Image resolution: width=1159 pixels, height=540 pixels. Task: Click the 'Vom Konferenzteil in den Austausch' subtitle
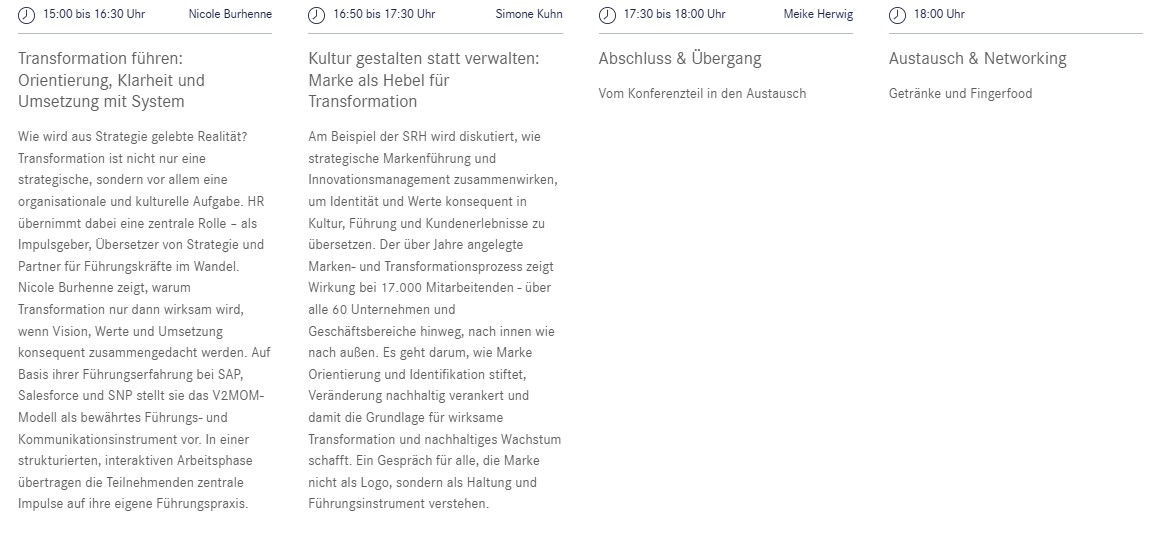[702, 94]
